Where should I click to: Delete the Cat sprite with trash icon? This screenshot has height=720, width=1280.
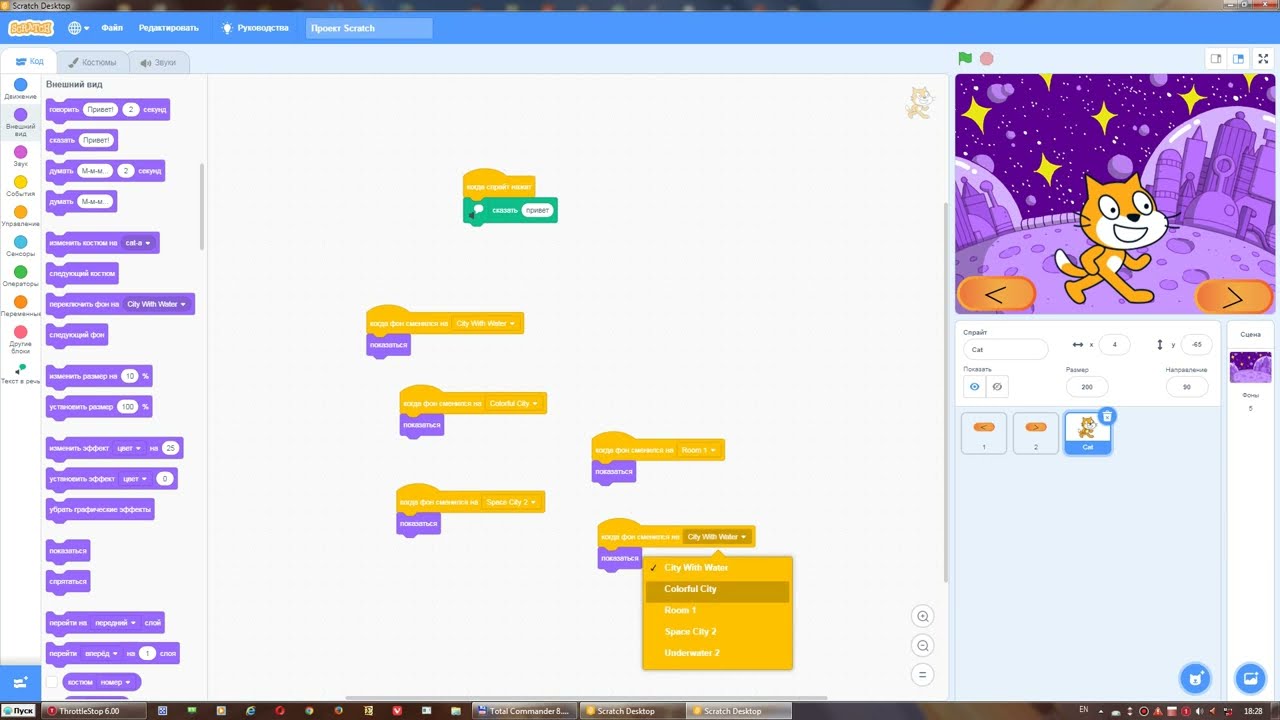pos(1107,416)
